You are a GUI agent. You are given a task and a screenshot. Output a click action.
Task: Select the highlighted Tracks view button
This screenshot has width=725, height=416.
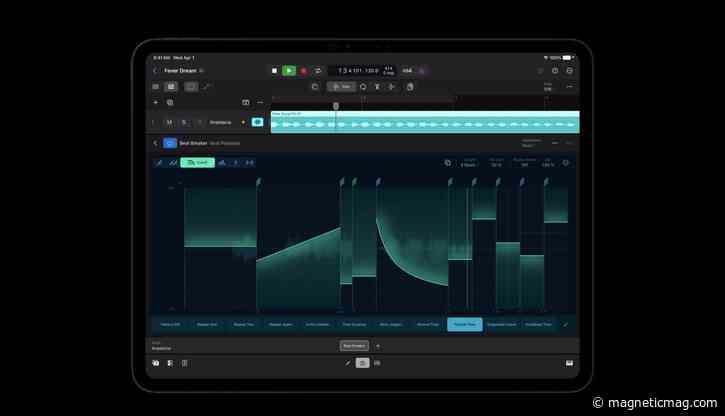pyautogui.click(x=171, y=86)
